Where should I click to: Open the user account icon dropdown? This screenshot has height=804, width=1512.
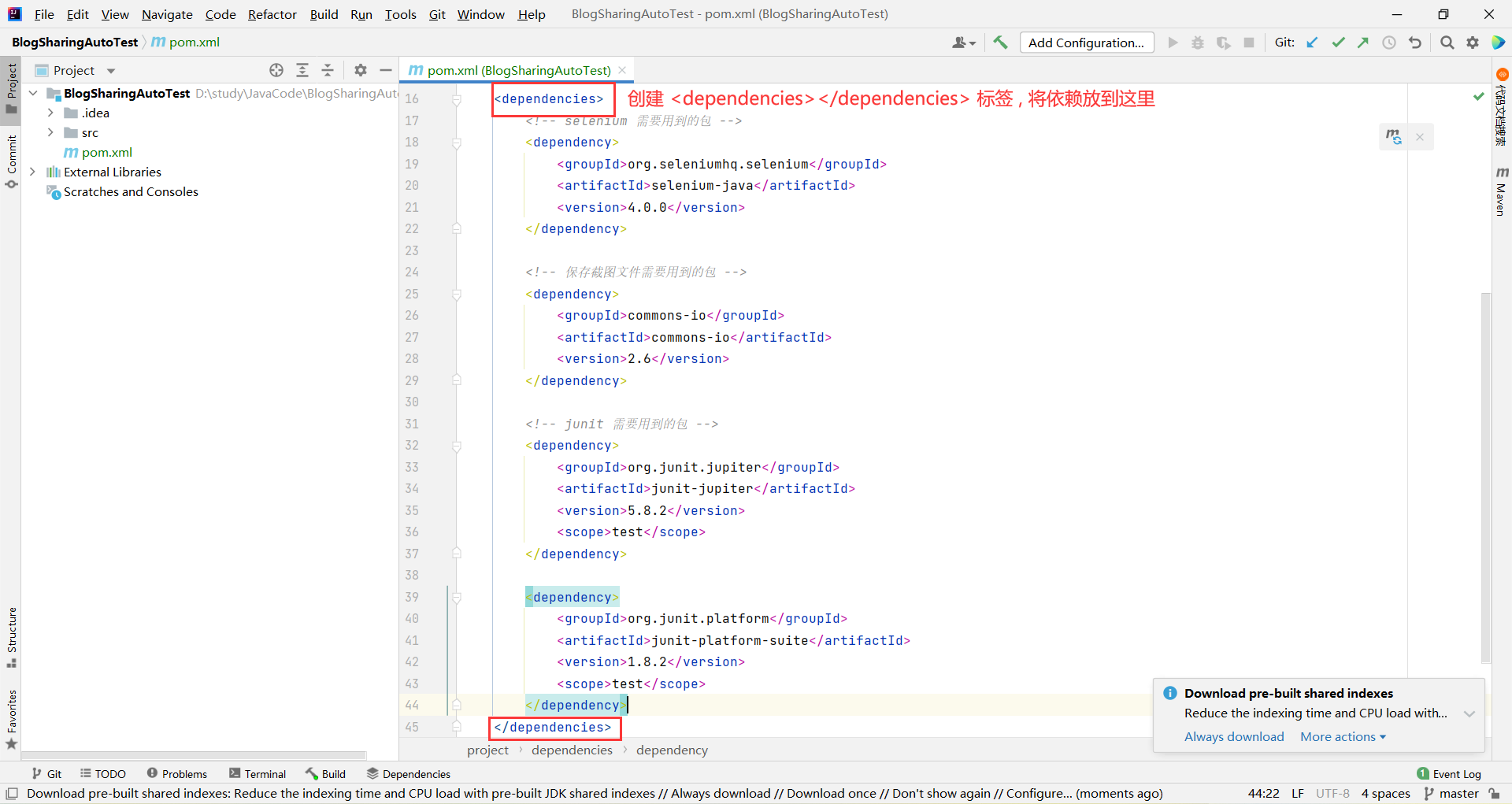[x=964, y=43]
